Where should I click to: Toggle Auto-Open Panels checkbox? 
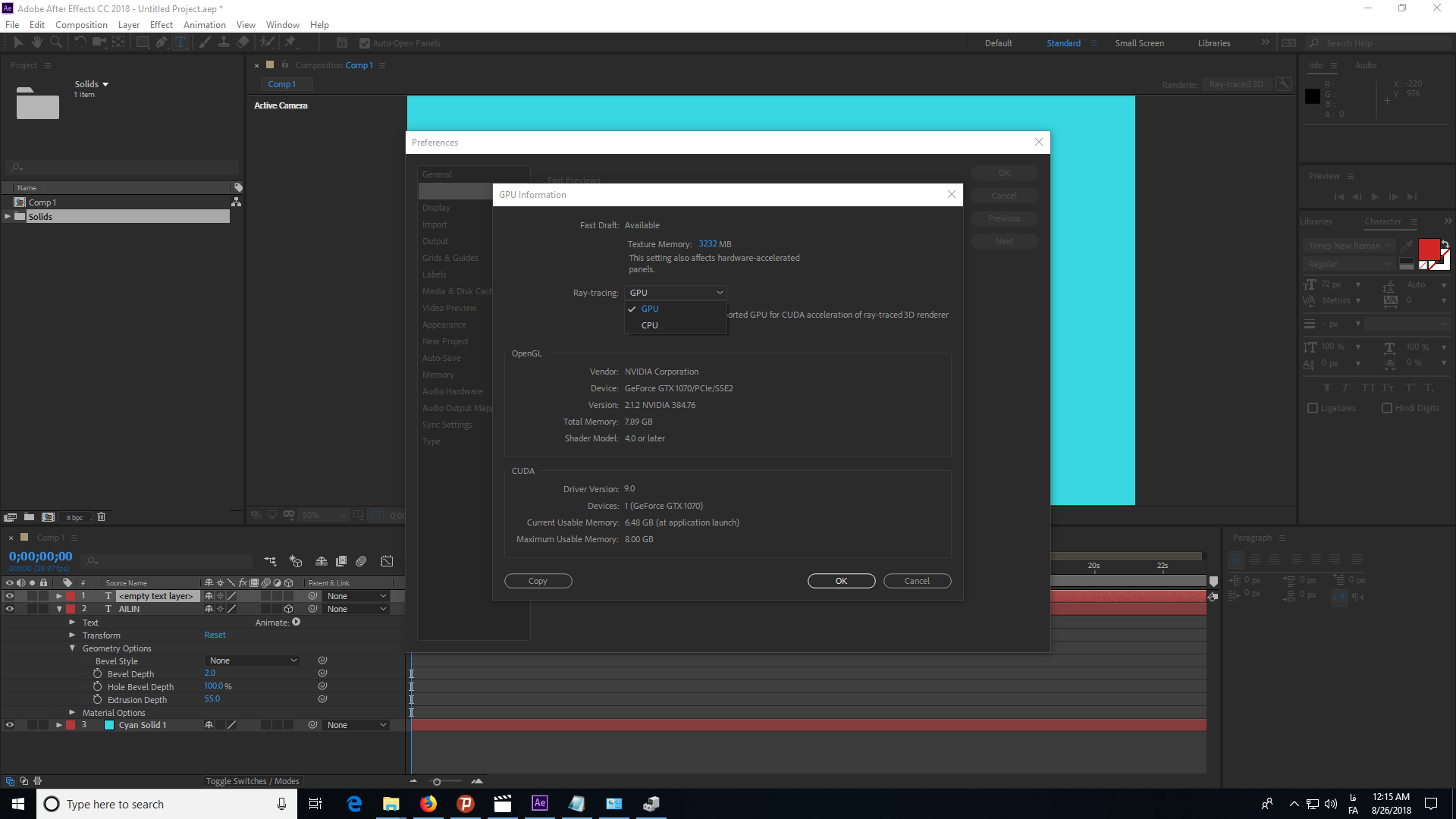[x=364, y=43]
